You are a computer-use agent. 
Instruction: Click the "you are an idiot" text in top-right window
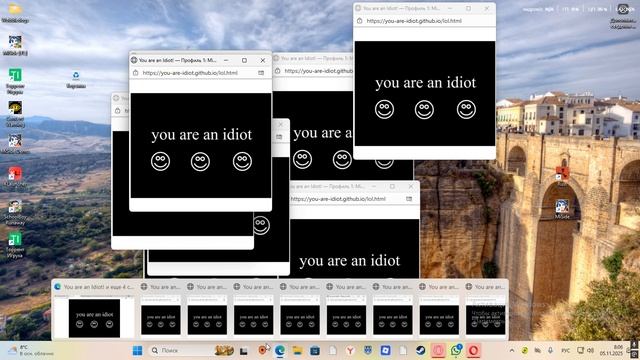[425, 83]
